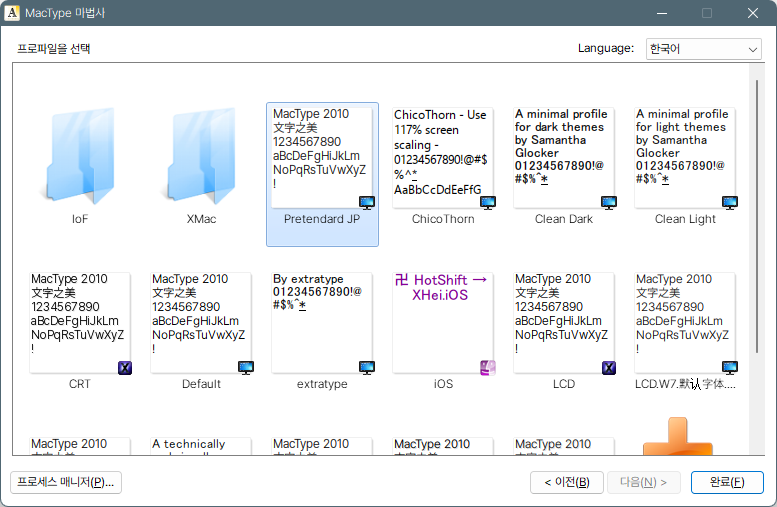Select the Default profile thumbnail
Screen dimensions: 777x507
coord(201,323)
